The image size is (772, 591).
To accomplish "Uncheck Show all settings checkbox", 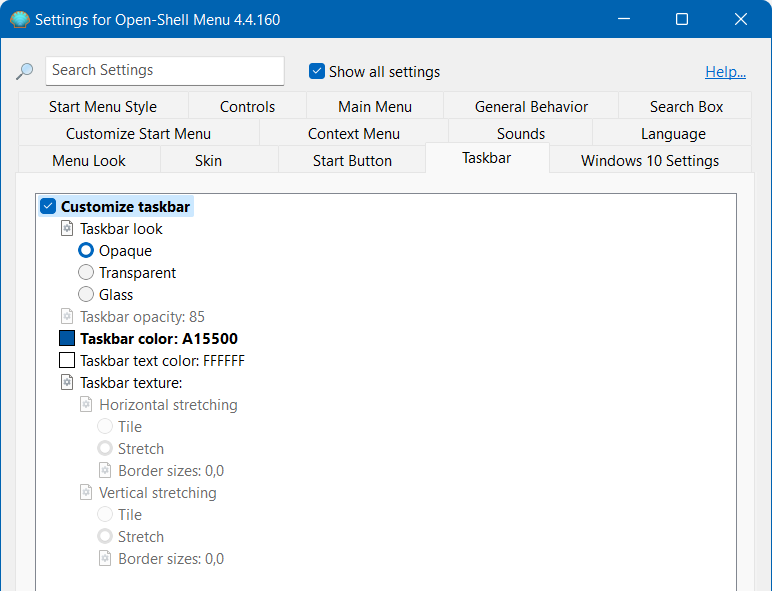I will 317,71.
